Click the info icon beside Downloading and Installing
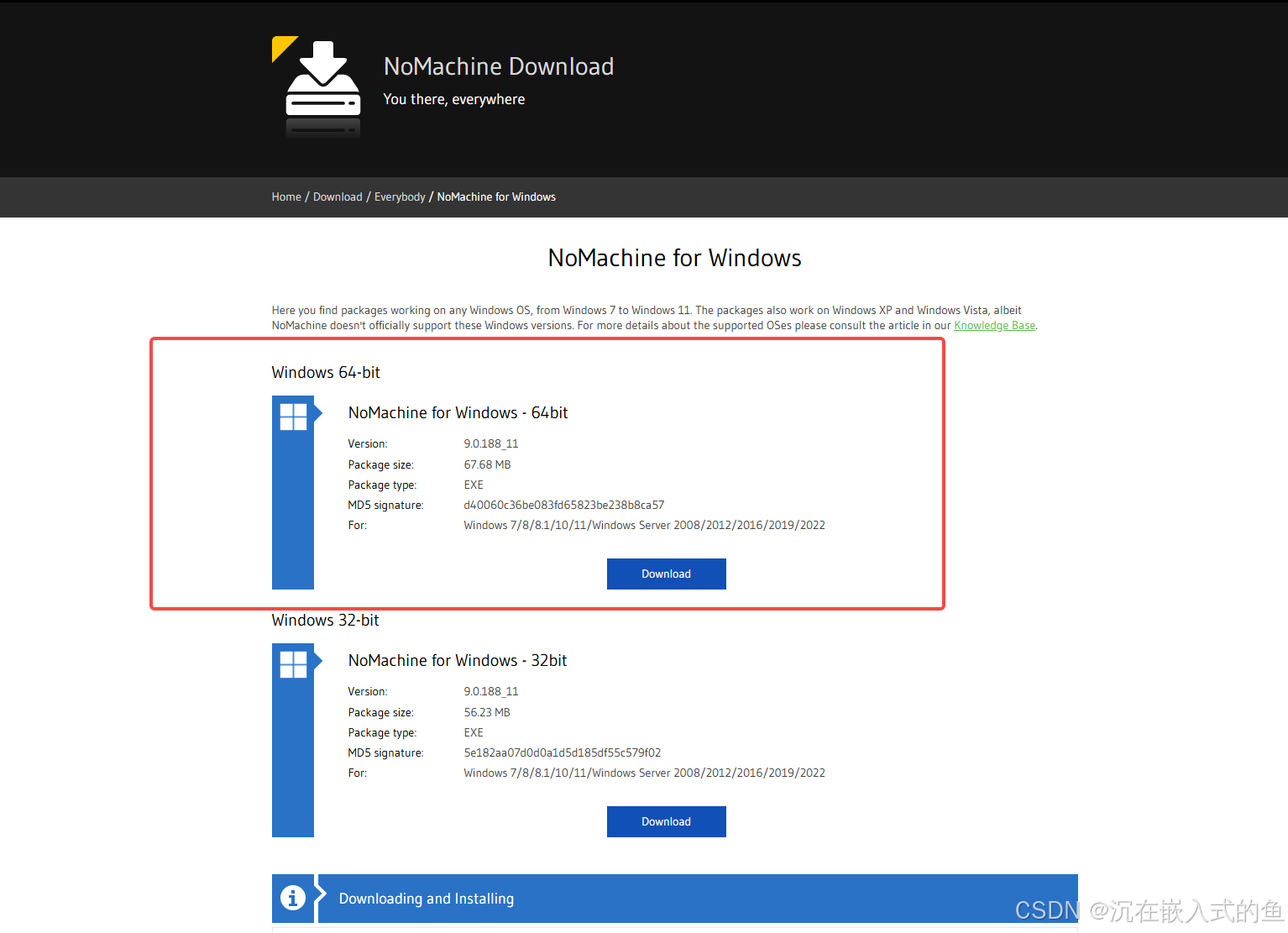1288x933 pixels. [x=292, y=898]
